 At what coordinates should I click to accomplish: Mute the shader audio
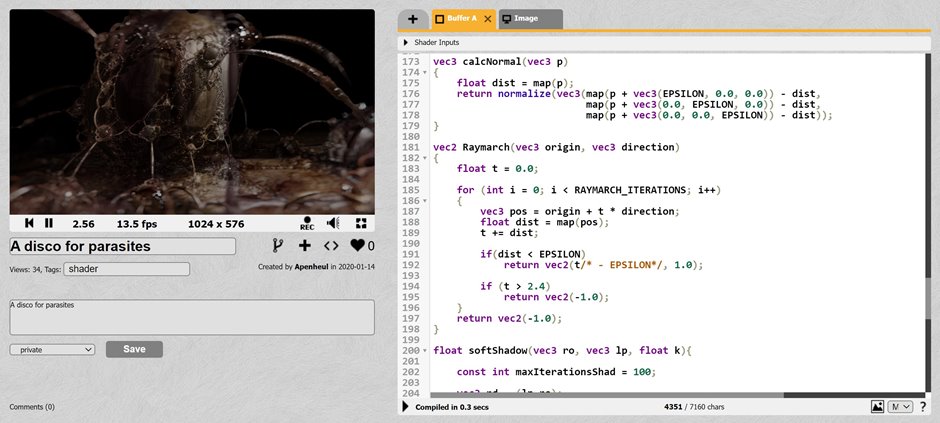pyautogui.click(x=334, y=223)
